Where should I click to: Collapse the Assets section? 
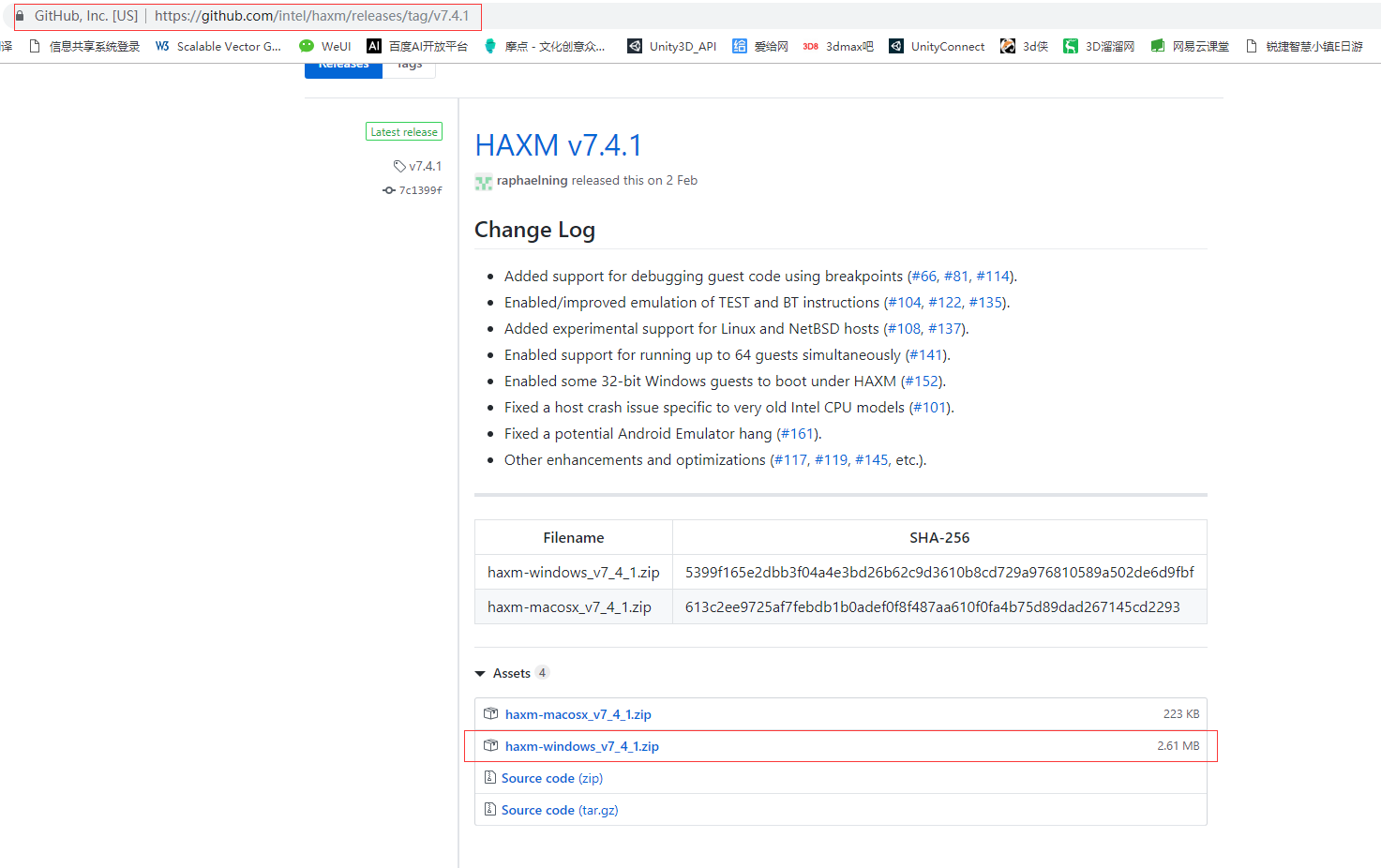coord(480,673)
